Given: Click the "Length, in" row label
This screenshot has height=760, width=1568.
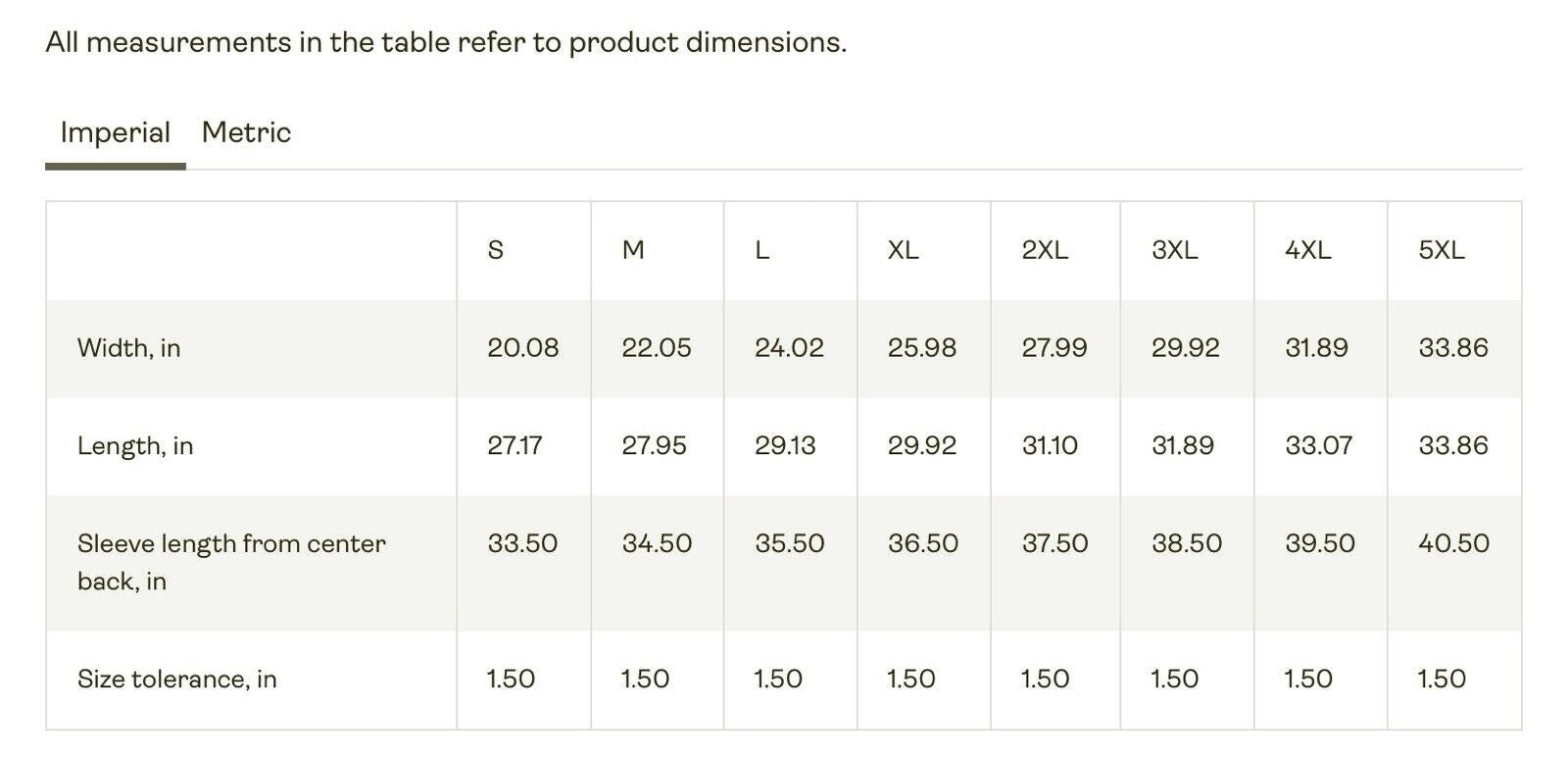Looking at the screenshot, I should pos(135,446).
